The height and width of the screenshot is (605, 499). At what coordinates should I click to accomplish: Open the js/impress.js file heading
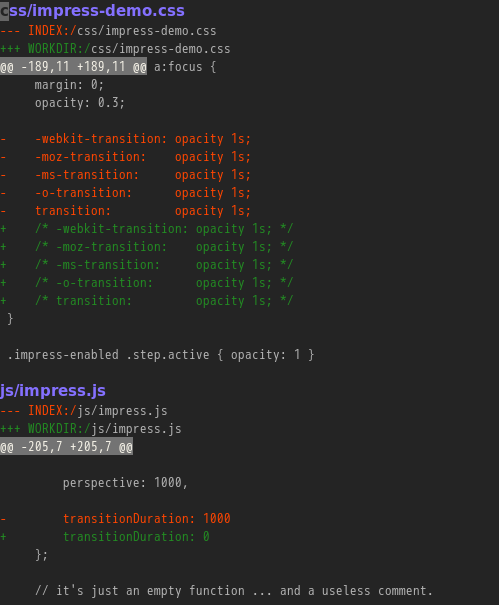pyautogui.click(x=53, y=390)
